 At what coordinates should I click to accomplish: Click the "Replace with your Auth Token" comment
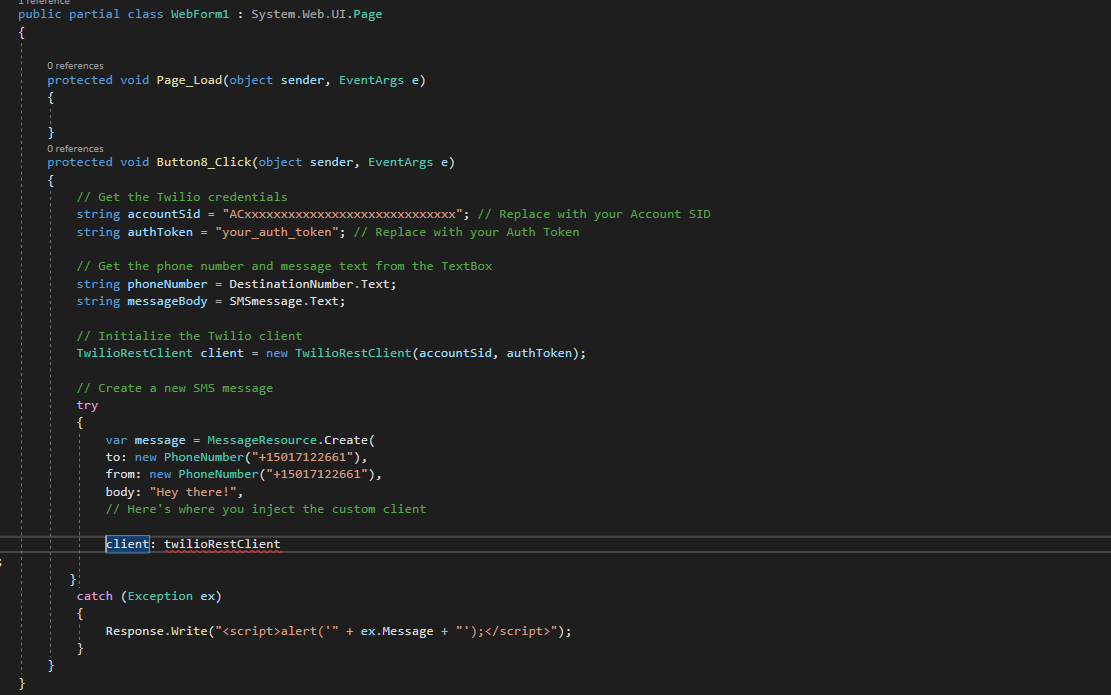pyautogui.click(x=466, y=232)
